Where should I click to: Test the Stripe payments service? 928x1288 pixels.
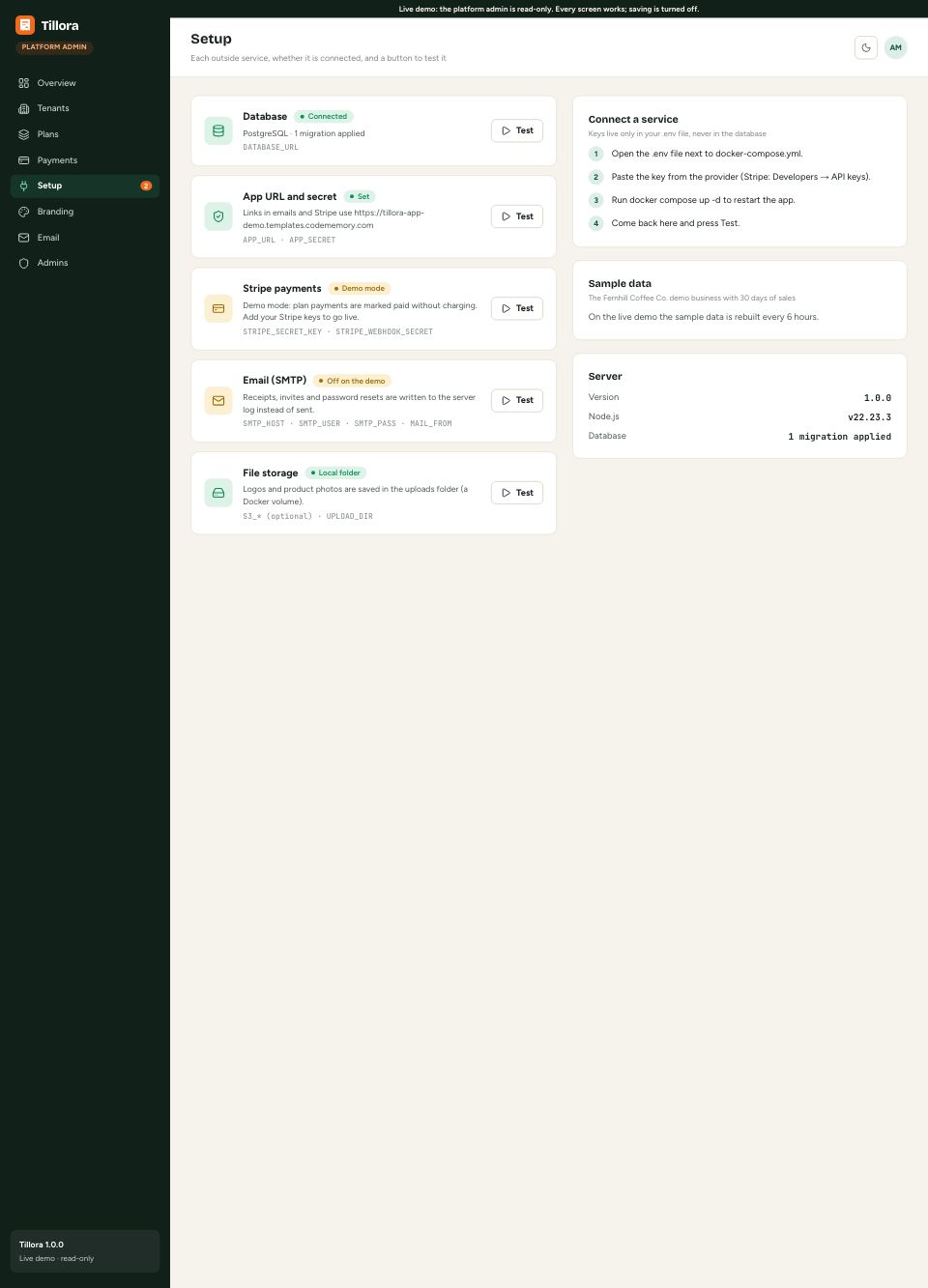coord(517,308)
